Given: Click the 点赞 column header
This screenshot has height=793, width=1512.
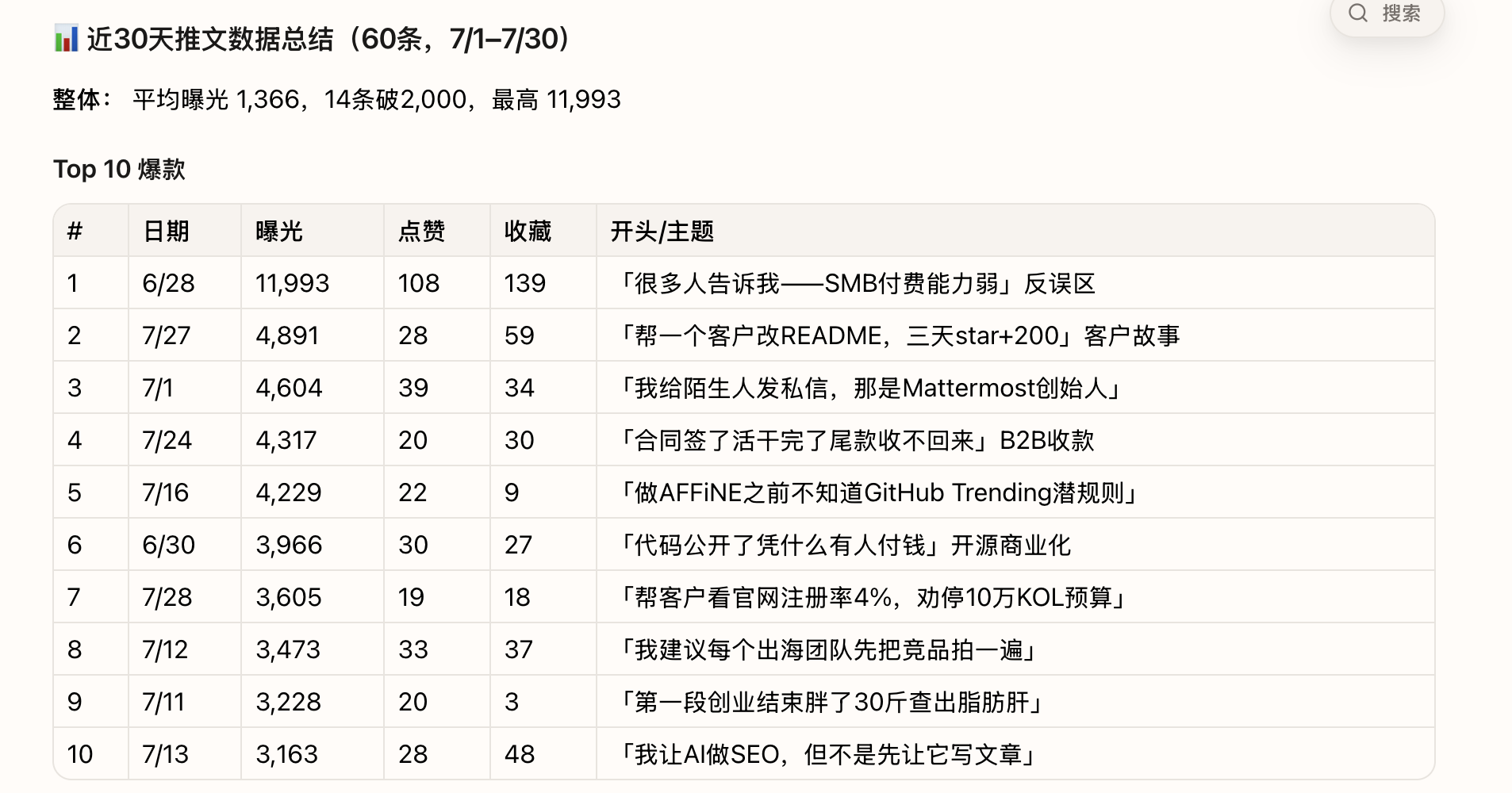Looking at the screenshot, I should [421, 231].
